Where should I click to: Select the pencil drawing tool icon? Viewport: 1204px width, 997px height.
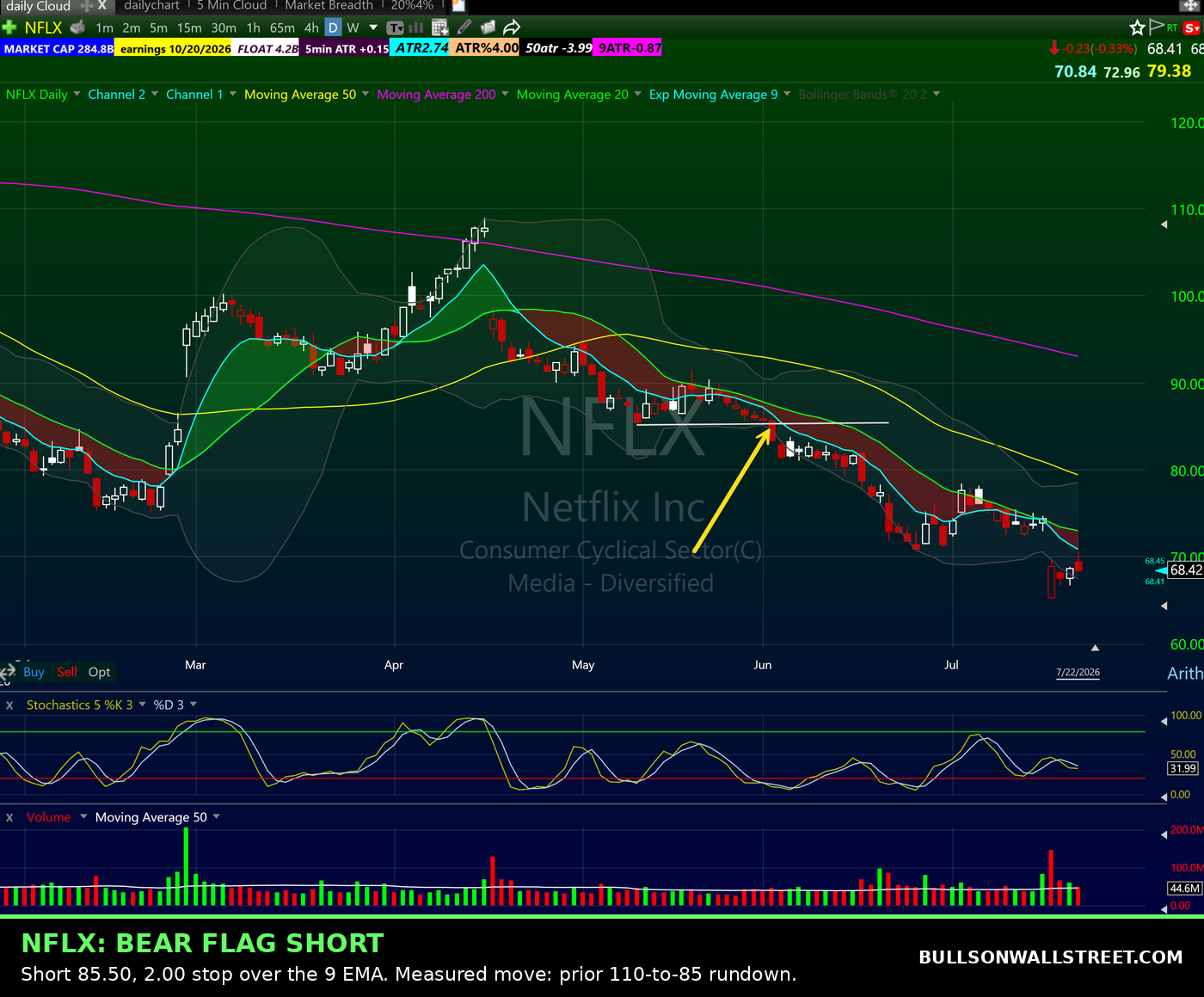pyautogui.click(x=464, y=28)
